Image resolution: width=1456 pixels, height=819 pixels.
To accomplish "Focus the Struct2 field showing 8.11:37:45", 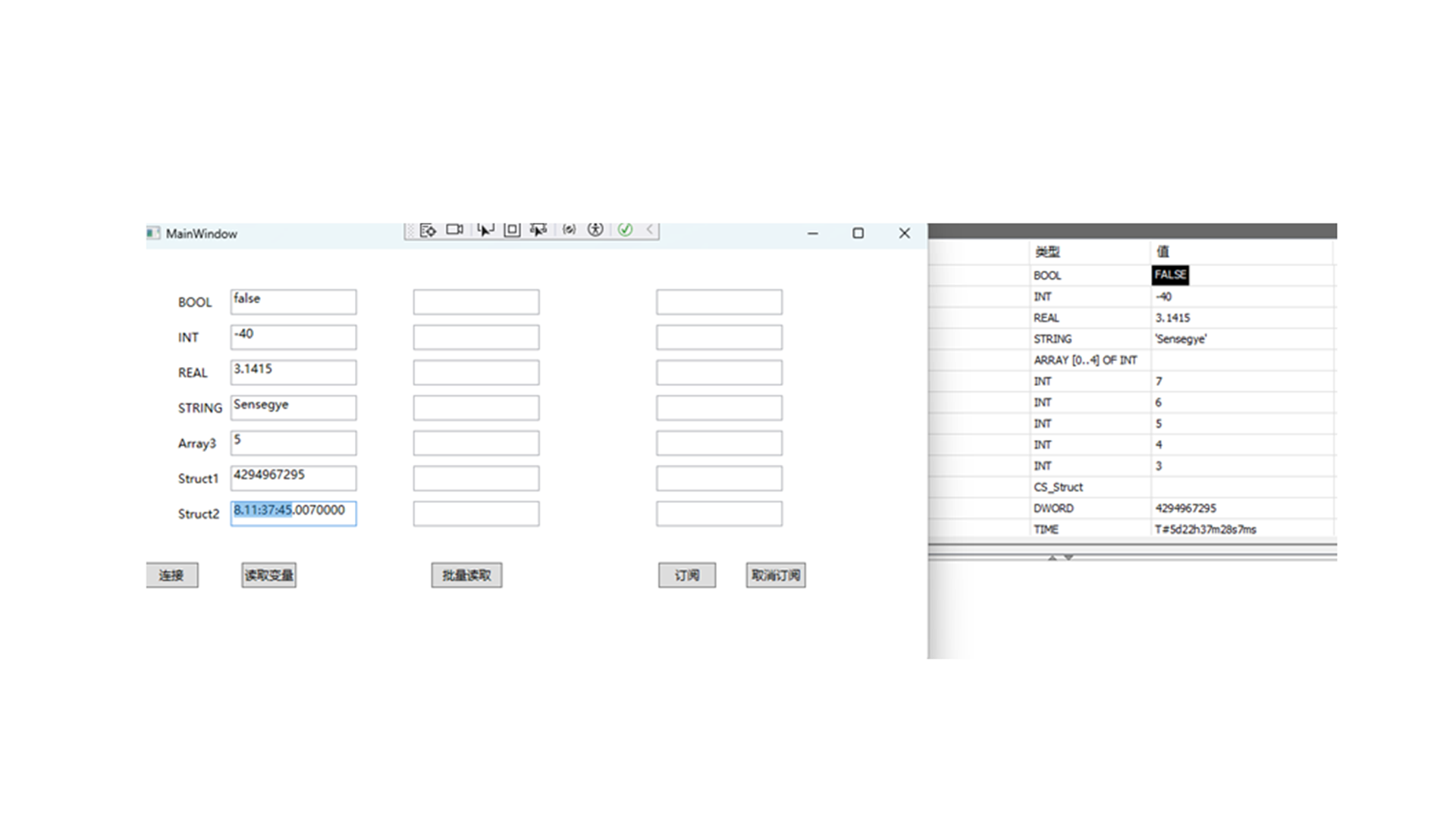I will (x=293, y=513).
